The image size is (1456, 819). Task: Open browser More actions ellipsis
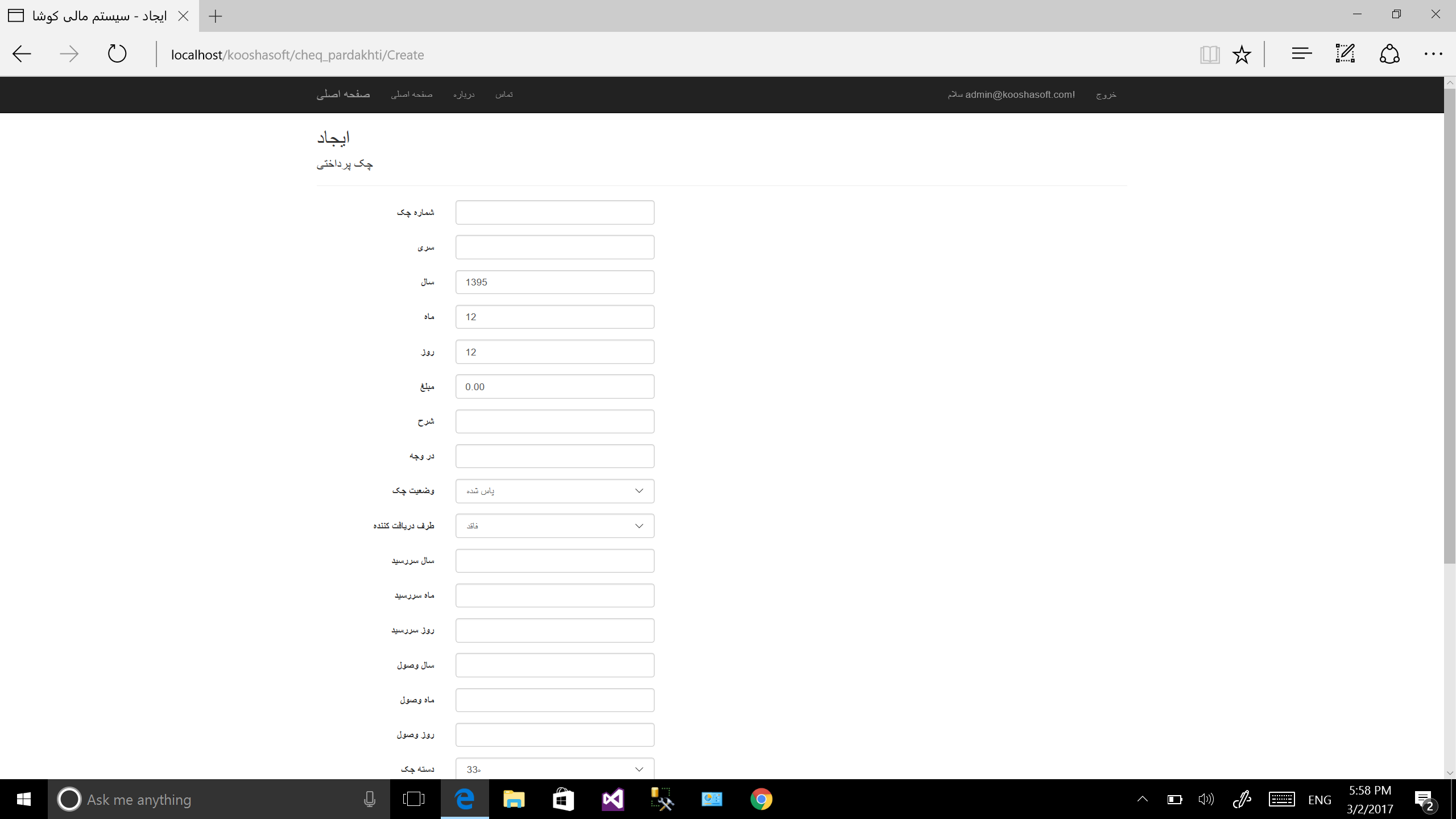(x=1433, y=54)
